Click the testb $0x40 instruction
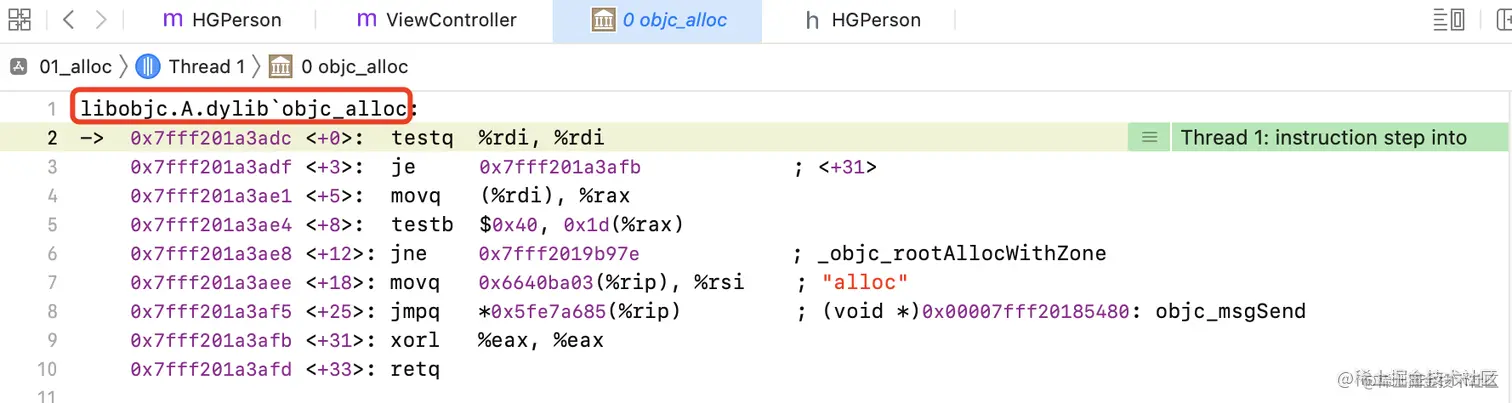The height and width of the screenshot is (403, 1512). [x=537, y=225]
